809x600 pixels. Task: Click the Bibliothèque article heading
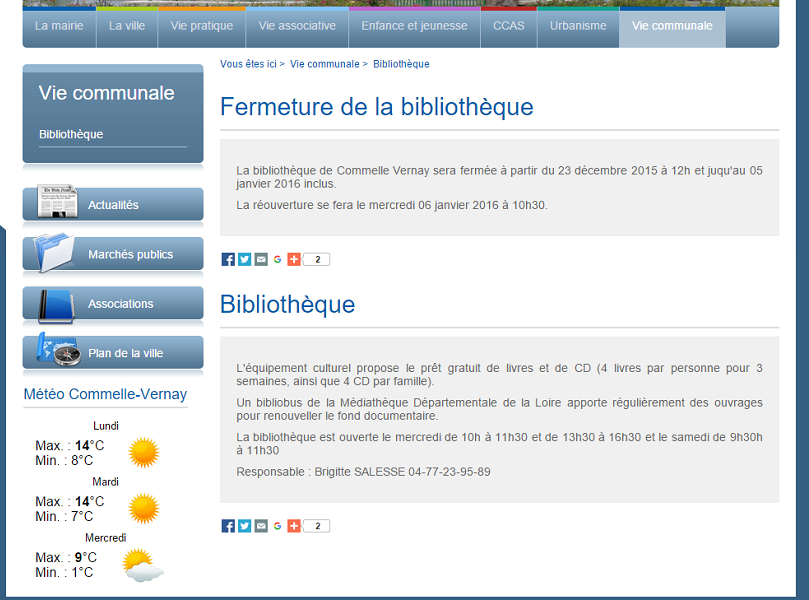287,304
